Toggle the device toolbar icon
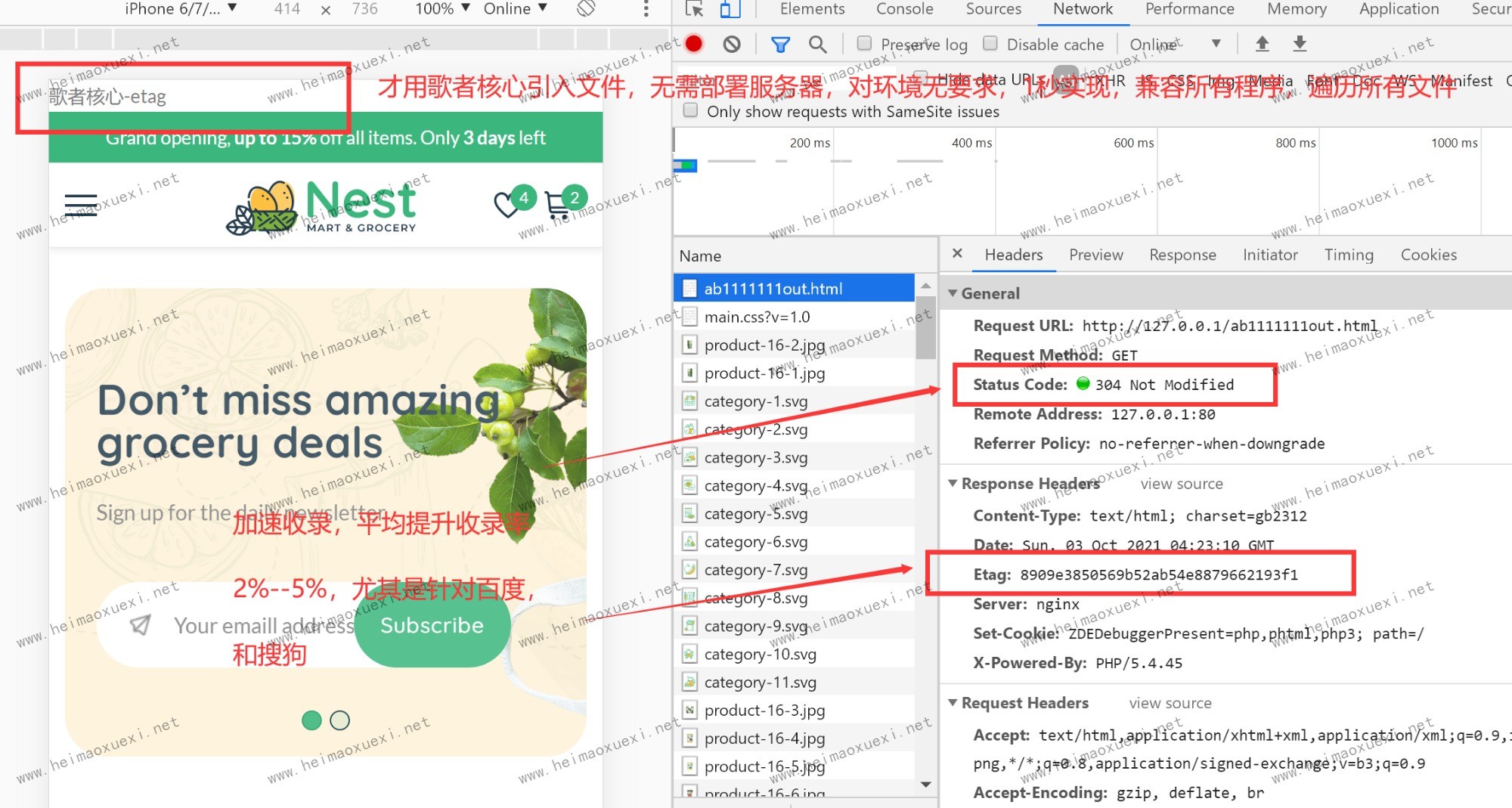The image size is (1512, 808). (x=729, y=9)
